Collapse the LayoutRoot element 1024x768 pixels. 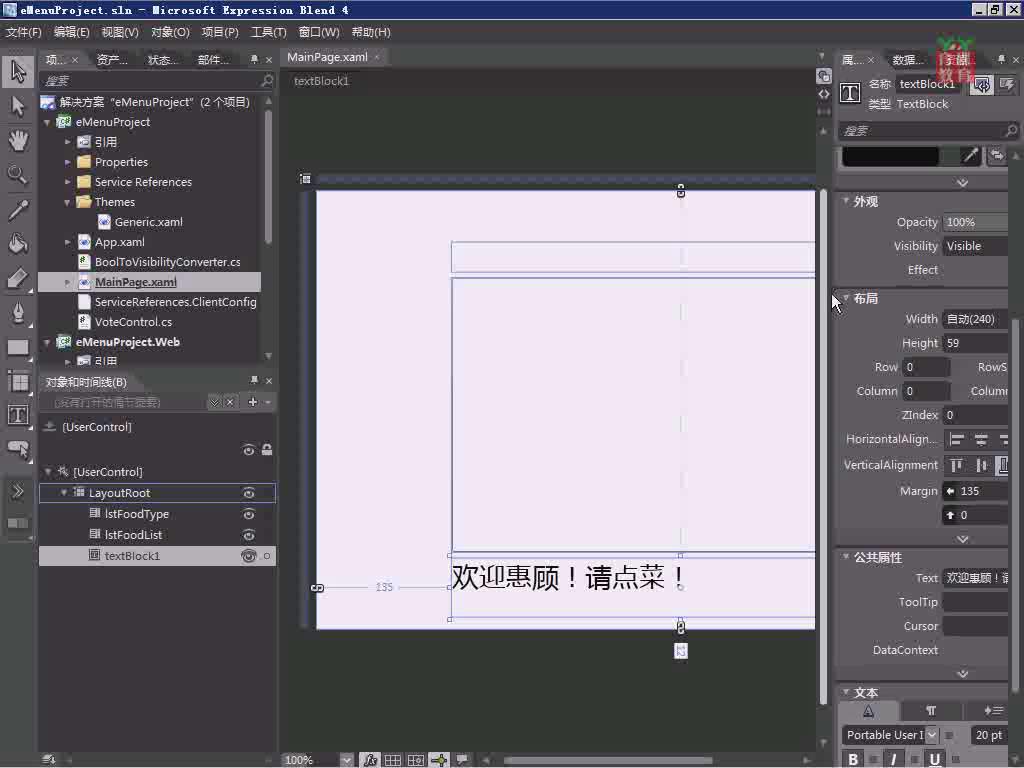tap(64, 492)
